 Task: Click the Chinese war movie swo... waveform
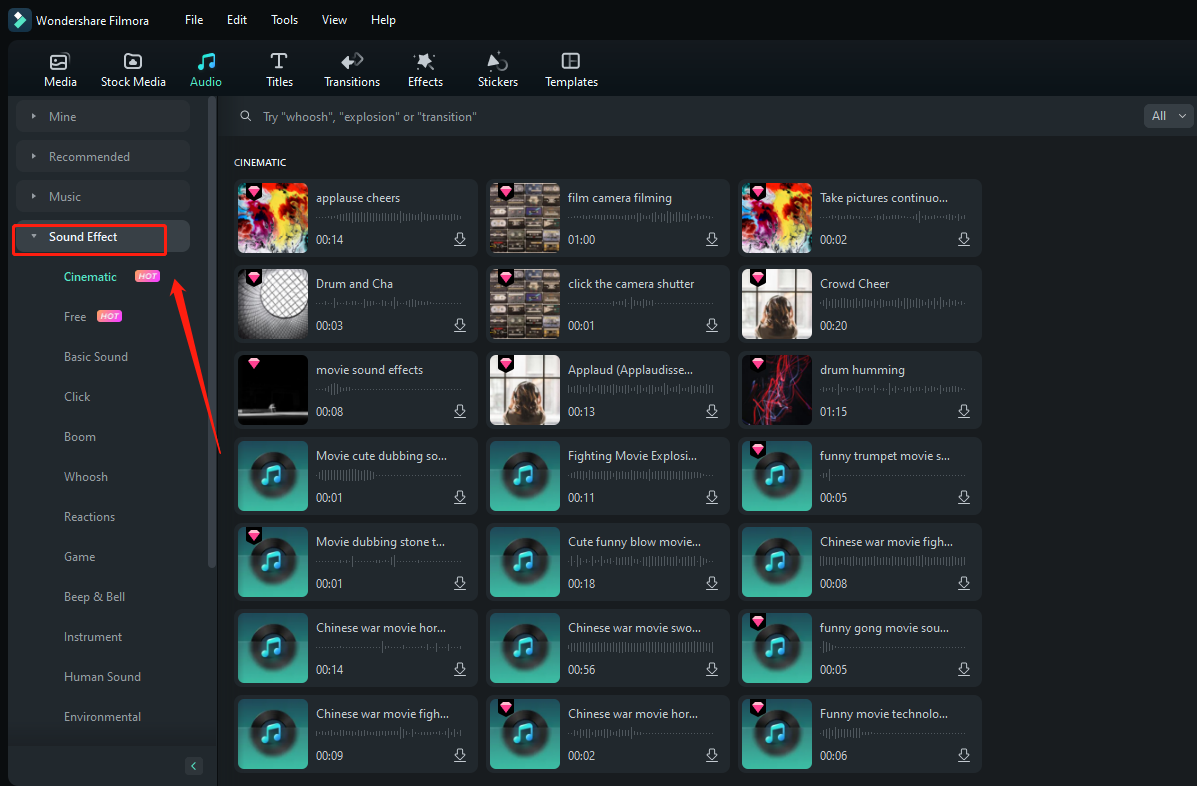(x=640, y=647)
